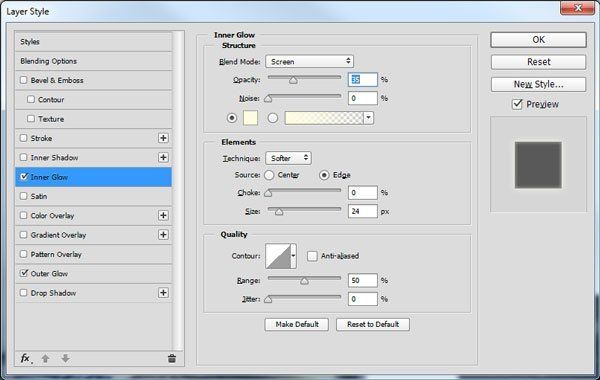Open the fx effects menu icon
Screen dimensions: 600x380
26,359
